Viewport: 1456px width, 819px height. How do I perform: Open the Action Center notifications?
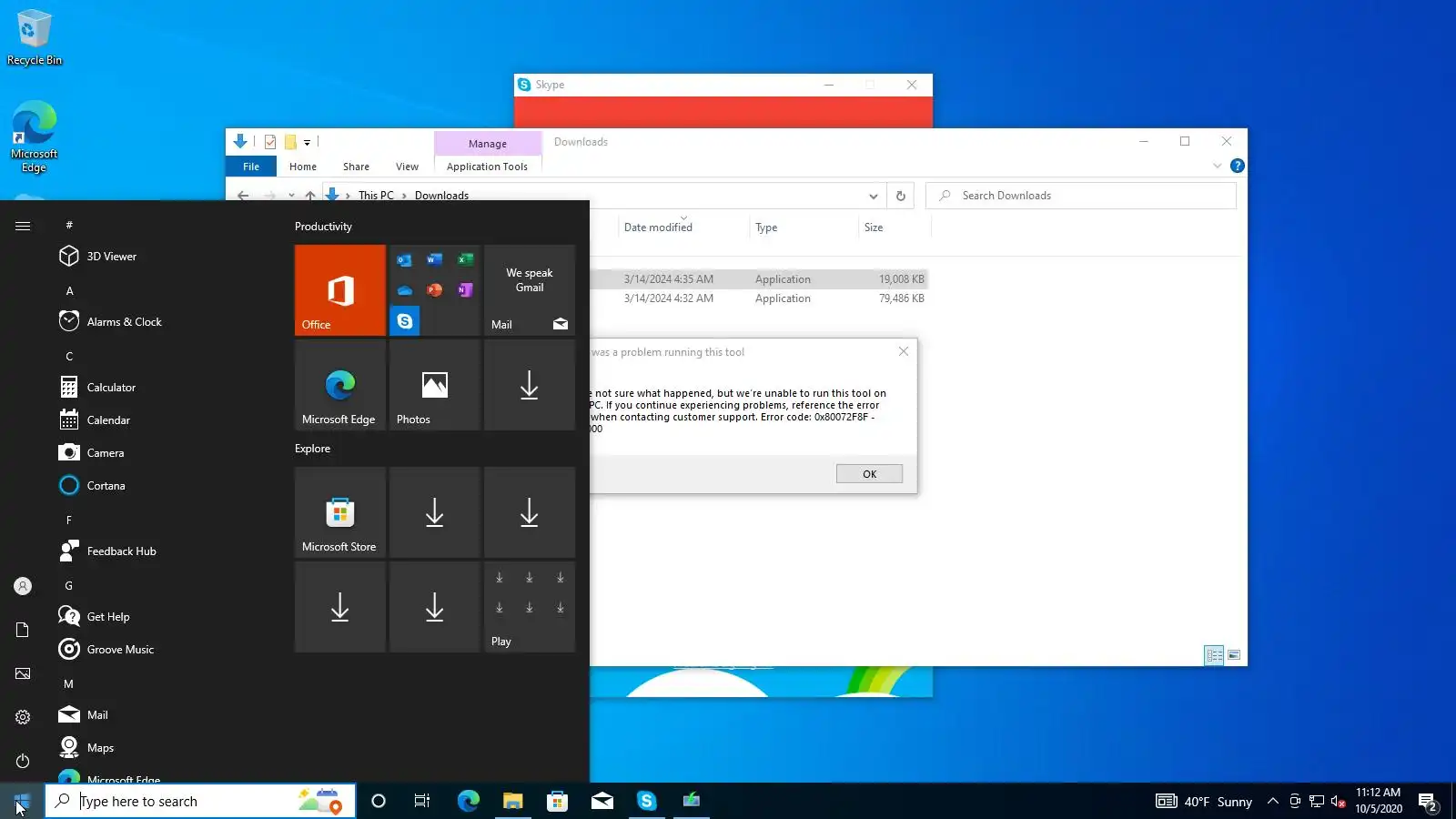[1428, 802]
